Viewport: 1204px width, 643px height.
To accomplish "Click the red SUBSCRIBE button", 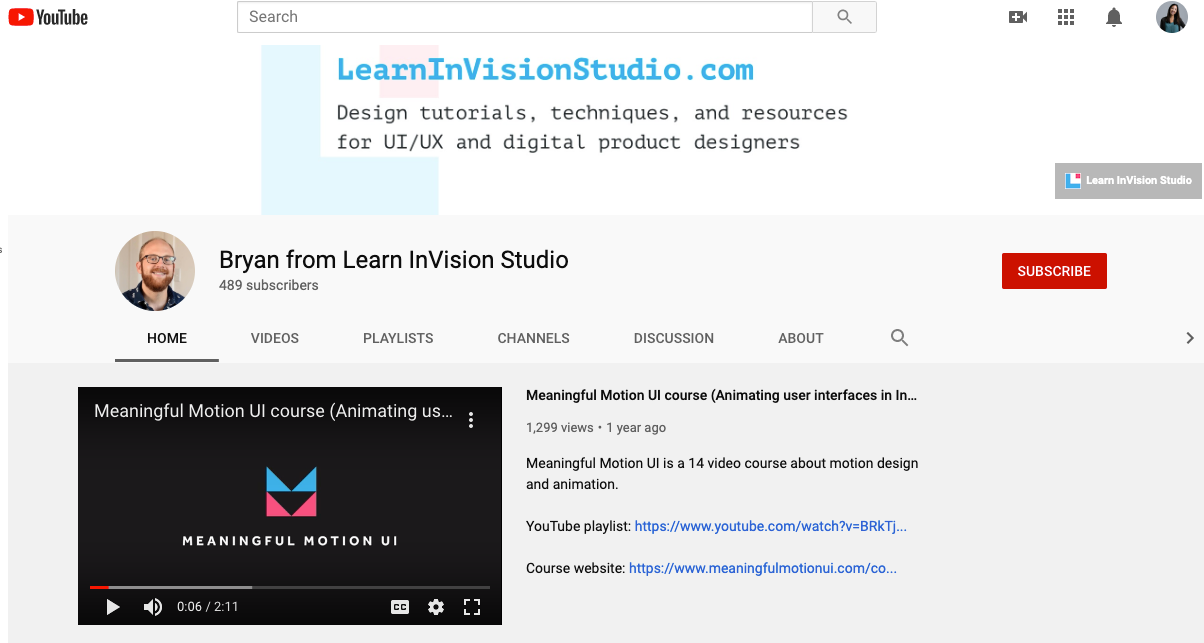I will (1054, 271).
